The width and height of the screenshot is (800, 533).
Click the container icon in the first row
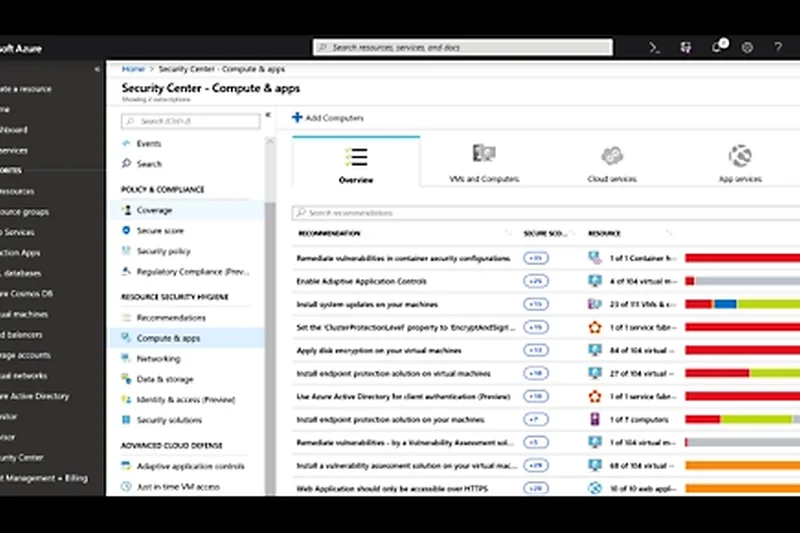[x=594, y=258]
